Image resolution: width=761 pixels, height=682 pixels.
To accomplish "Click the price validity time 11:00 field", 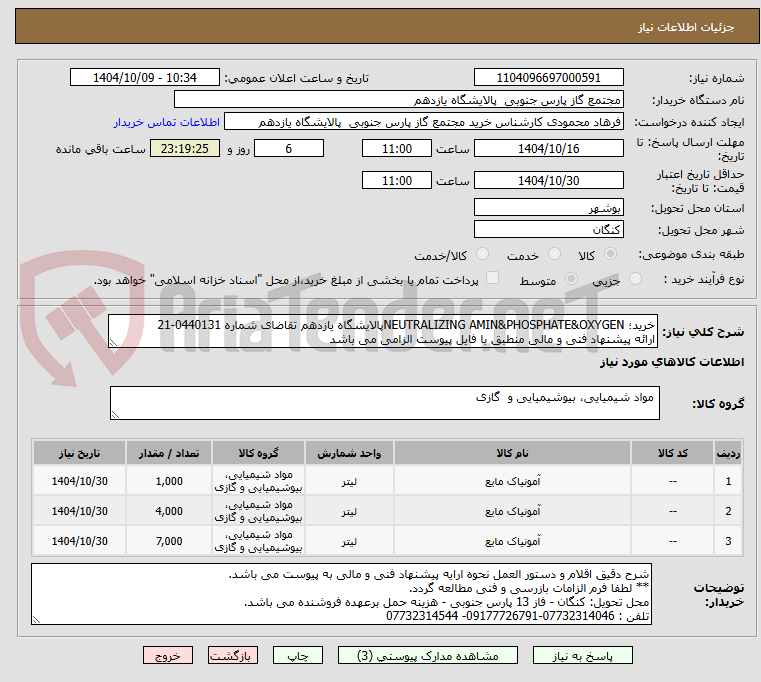I will 397,180.
